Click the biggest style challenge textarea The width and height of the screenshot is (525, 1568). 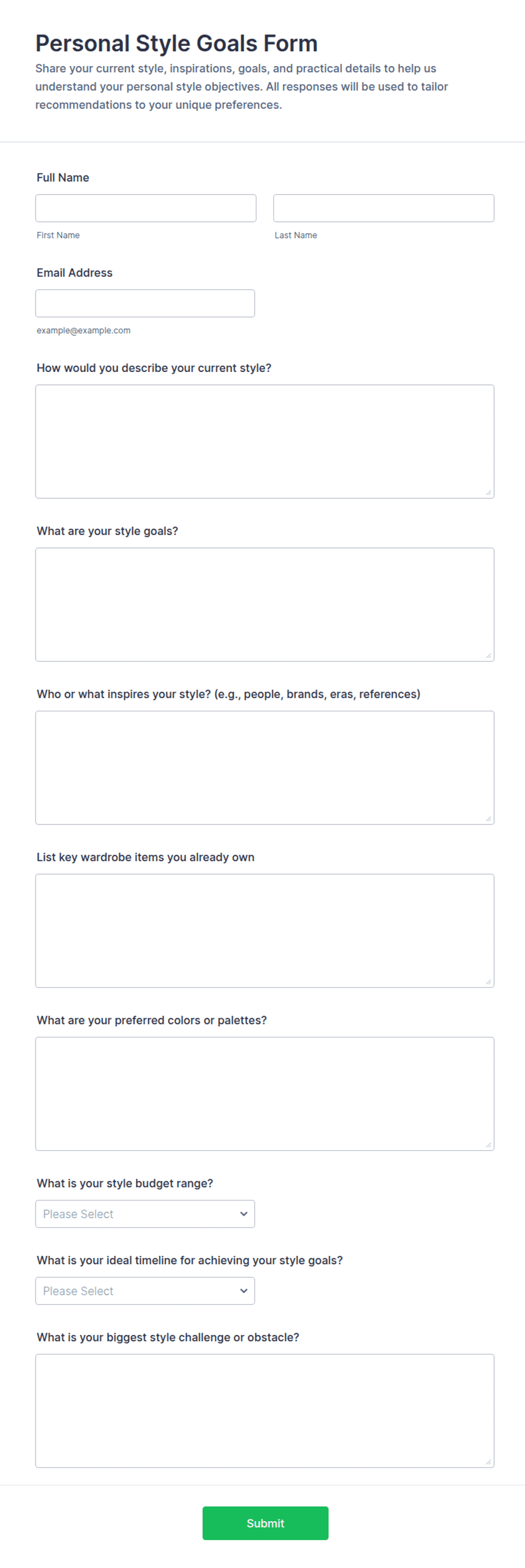tap(265, 1411)
